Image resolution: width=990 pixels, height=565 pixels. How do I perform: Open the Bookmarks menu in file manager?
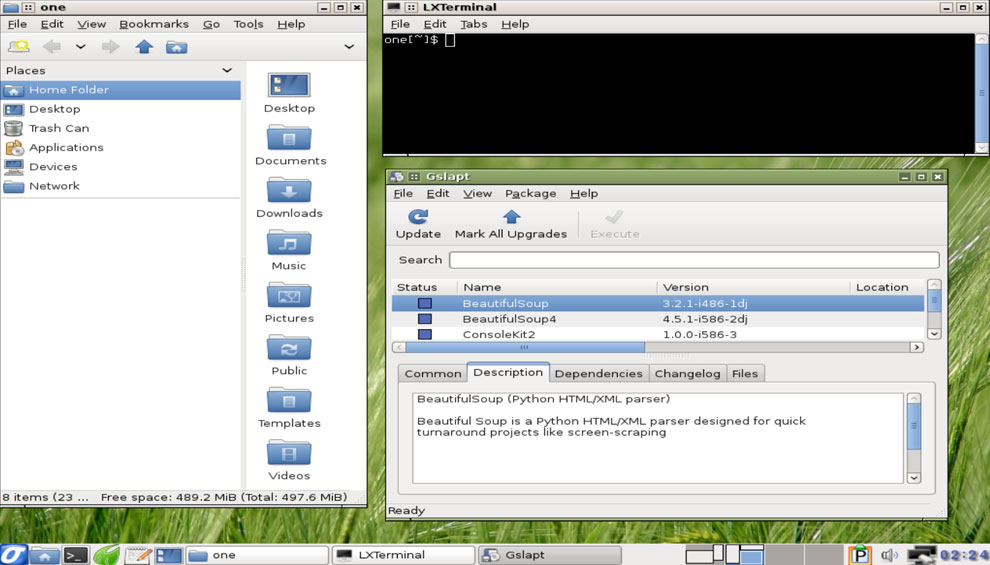pyautogui.click(x=154, y=24)
